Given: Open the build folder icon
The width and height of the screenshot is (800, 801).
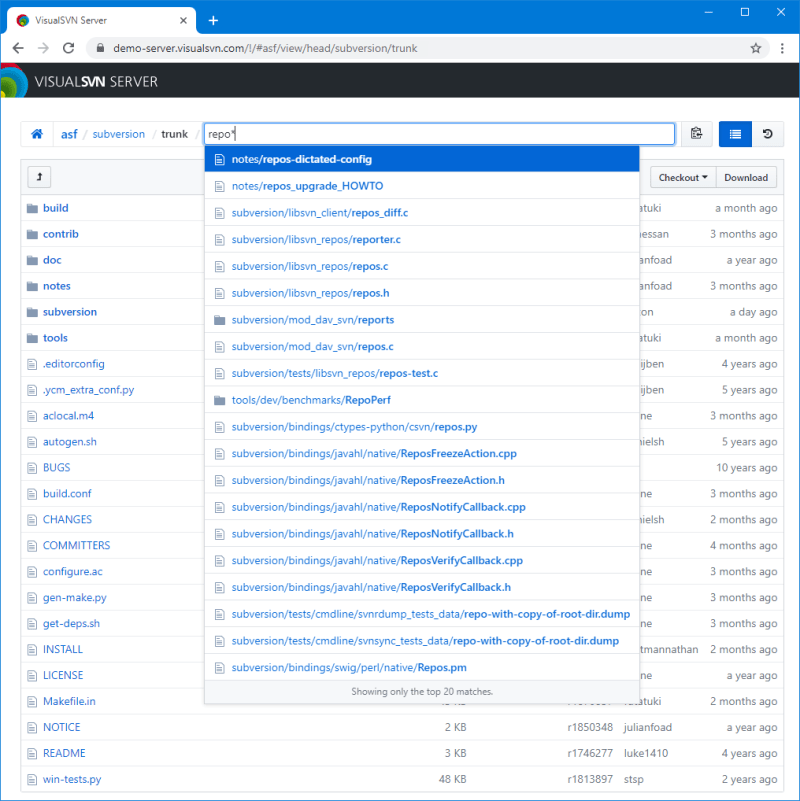Looking at the screenshot, I should [x=34, y=208].
